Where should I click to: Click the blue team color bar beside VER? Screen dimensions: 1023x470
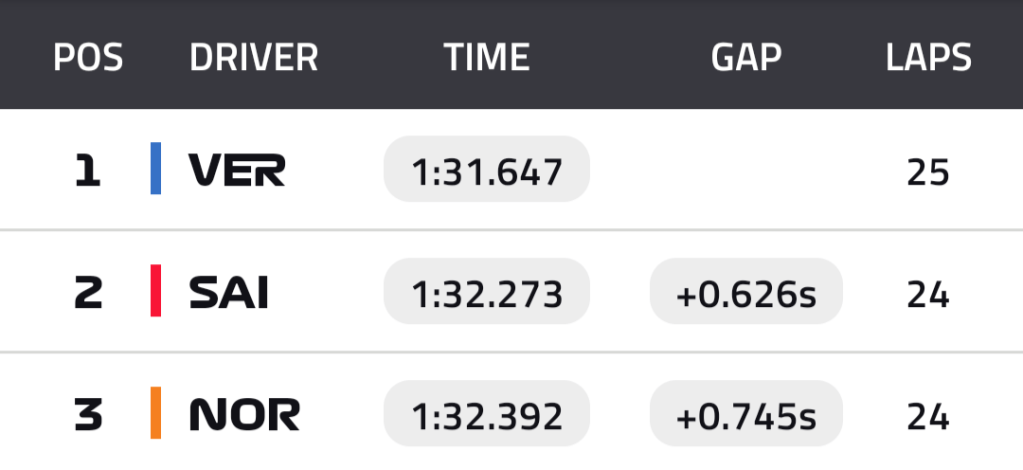(156, 169)
